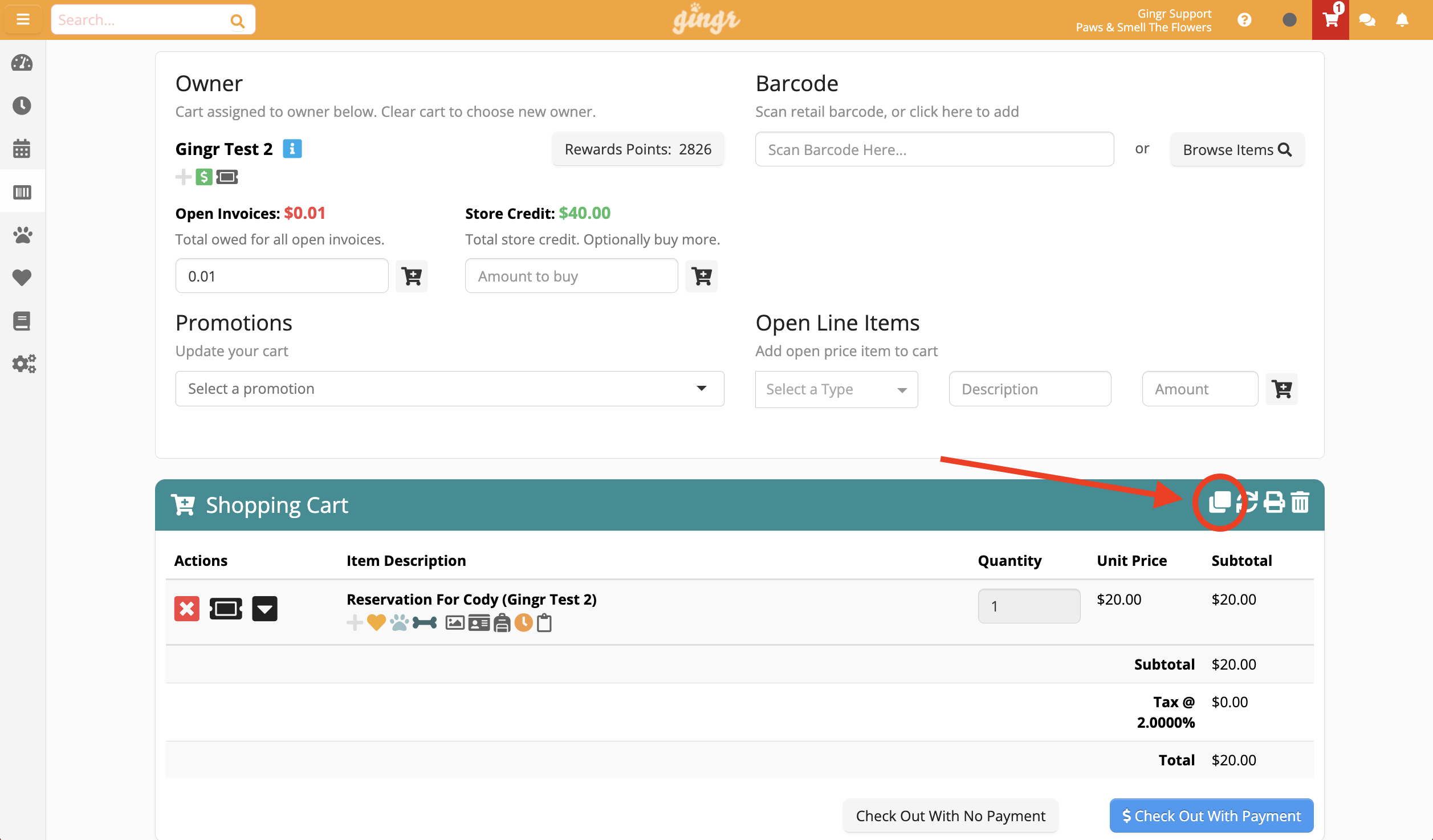Screen dimensions: 1433x840
Task: Open the barcode point-of-sale icon in the sidebar
Action: pyautogui.click(x=22, y=191)
